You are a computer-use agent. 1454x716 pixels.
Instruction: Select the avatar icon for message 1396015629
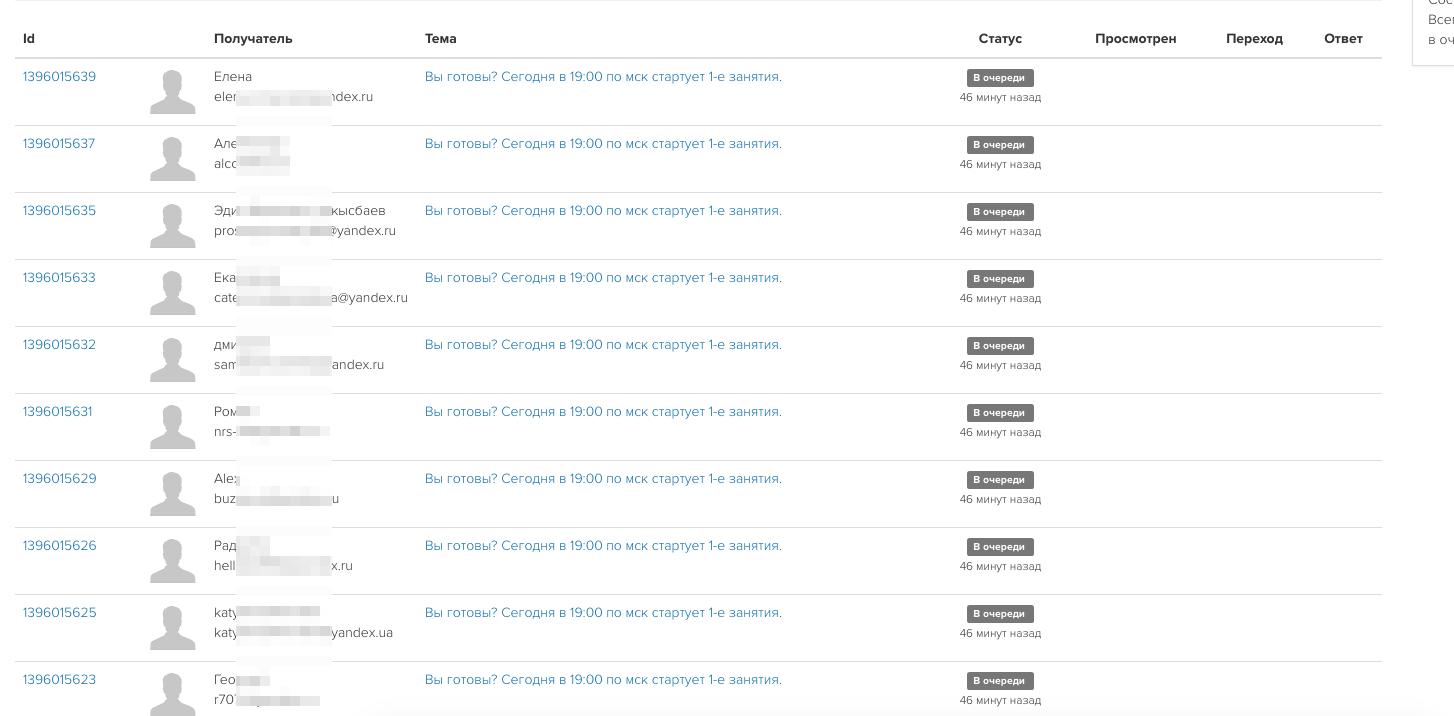click(172, 493)
